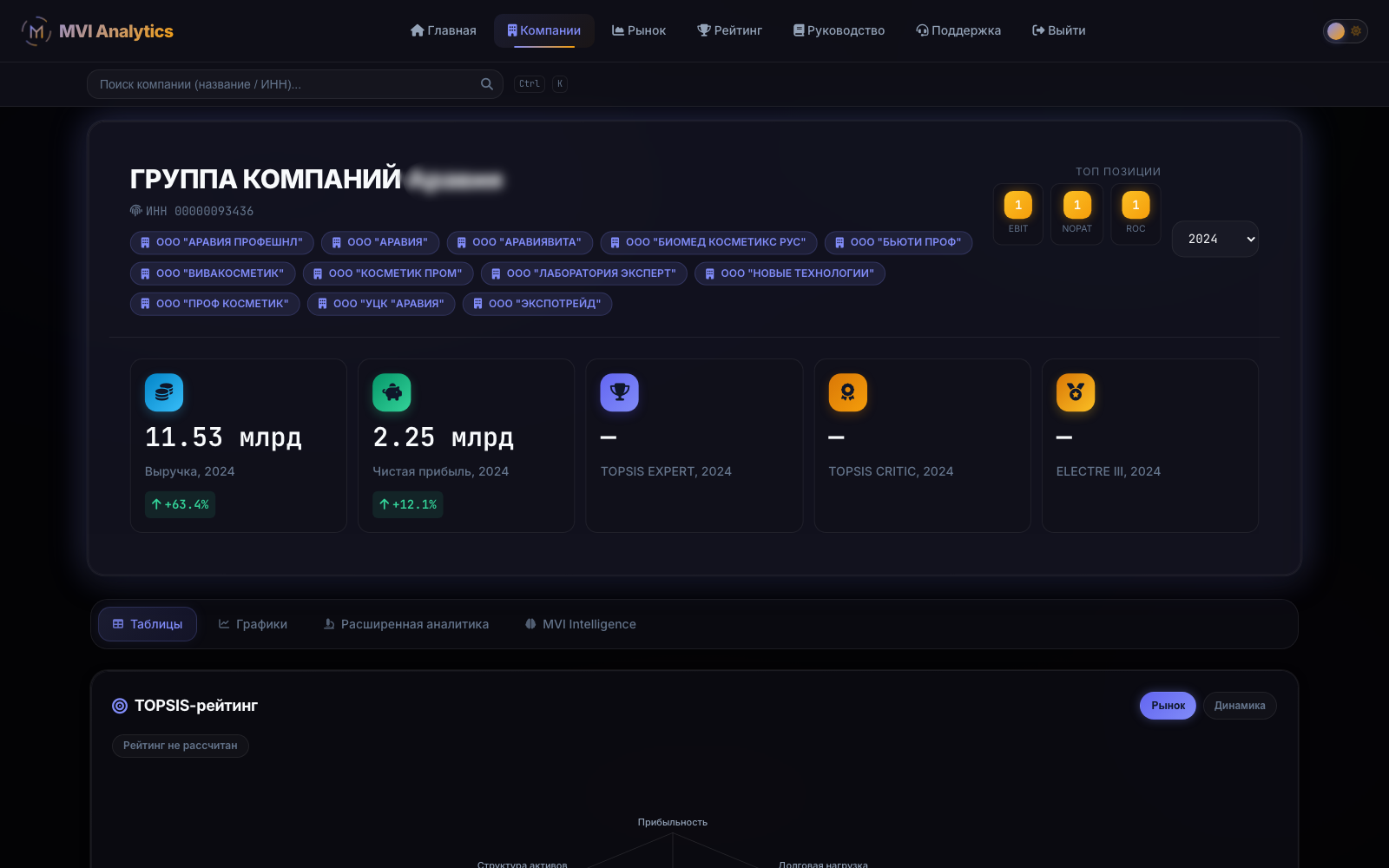Screen dimensions: 1389x868
Task: Click the +63.4% revenue growth badge
Action: pos(180,504)
